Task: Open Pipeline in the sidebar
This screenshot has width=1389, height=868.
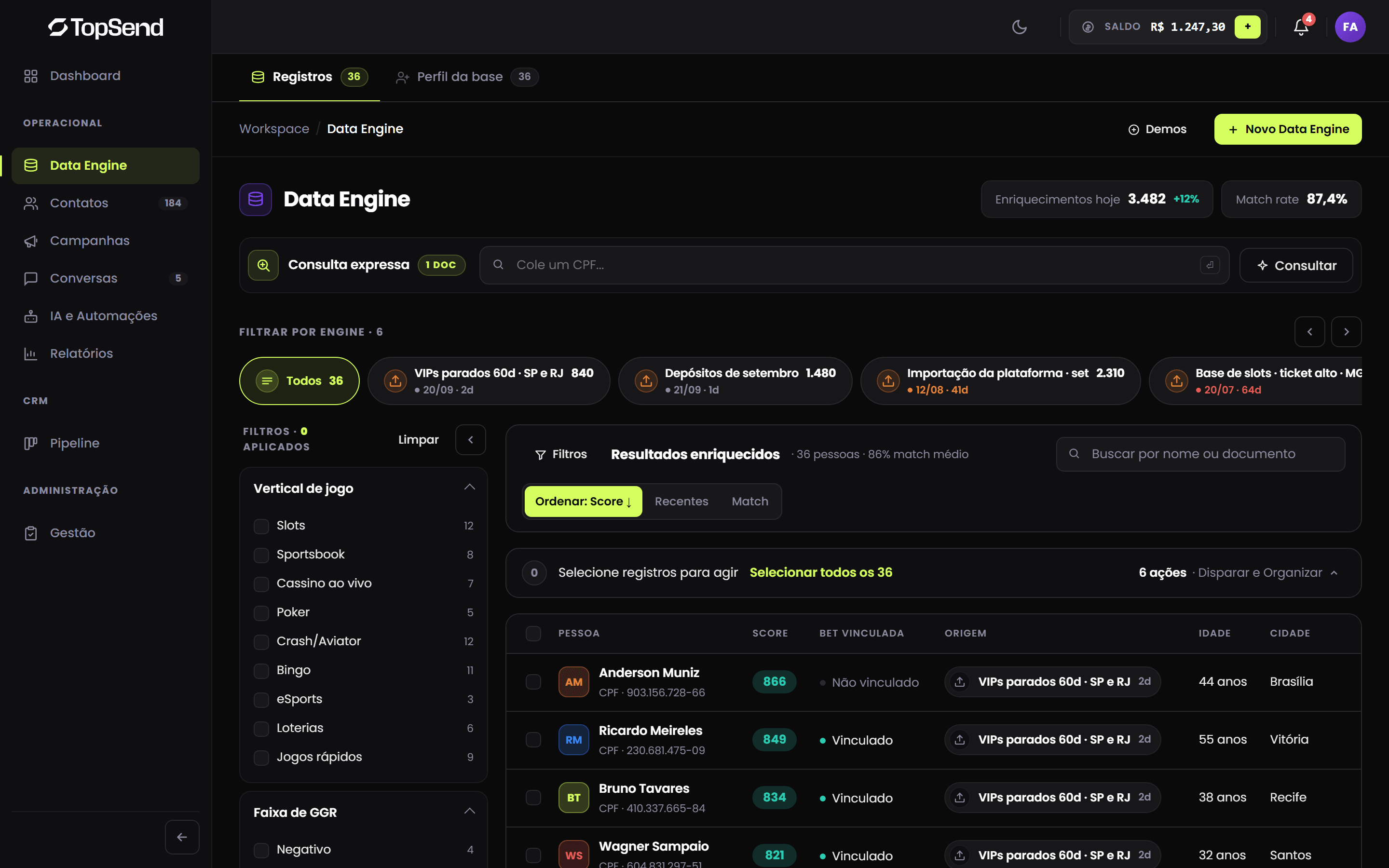Action: tap(106, 443)
